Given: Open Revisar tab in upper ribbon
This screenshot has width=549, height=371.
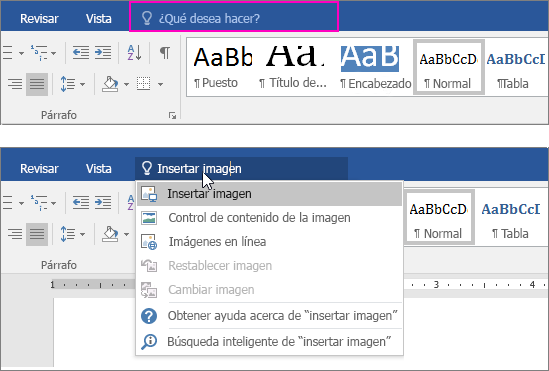Looking at the screenshot, I should tap(39, 19).
